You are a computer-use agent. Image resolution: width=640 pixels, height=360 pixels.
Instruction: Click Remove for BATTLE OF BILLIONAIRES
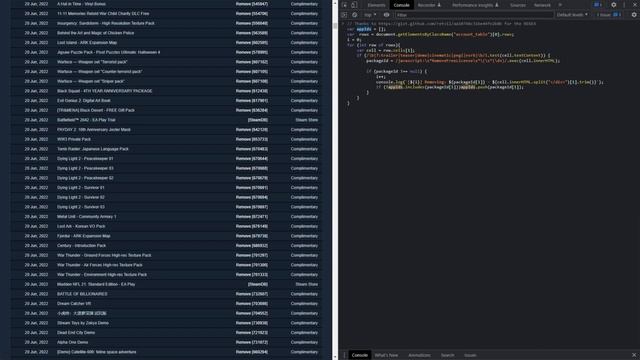252,294
